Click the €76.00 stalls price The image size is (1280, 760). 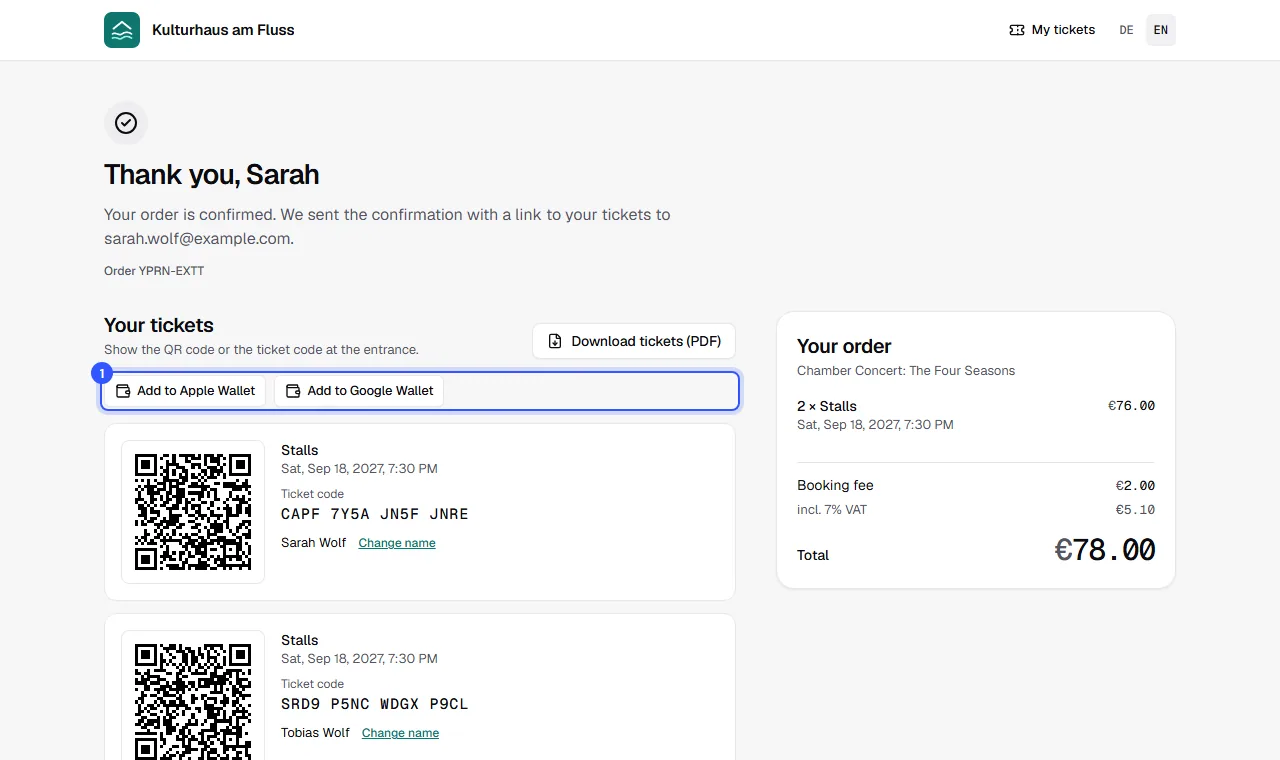coord(1131,406)
